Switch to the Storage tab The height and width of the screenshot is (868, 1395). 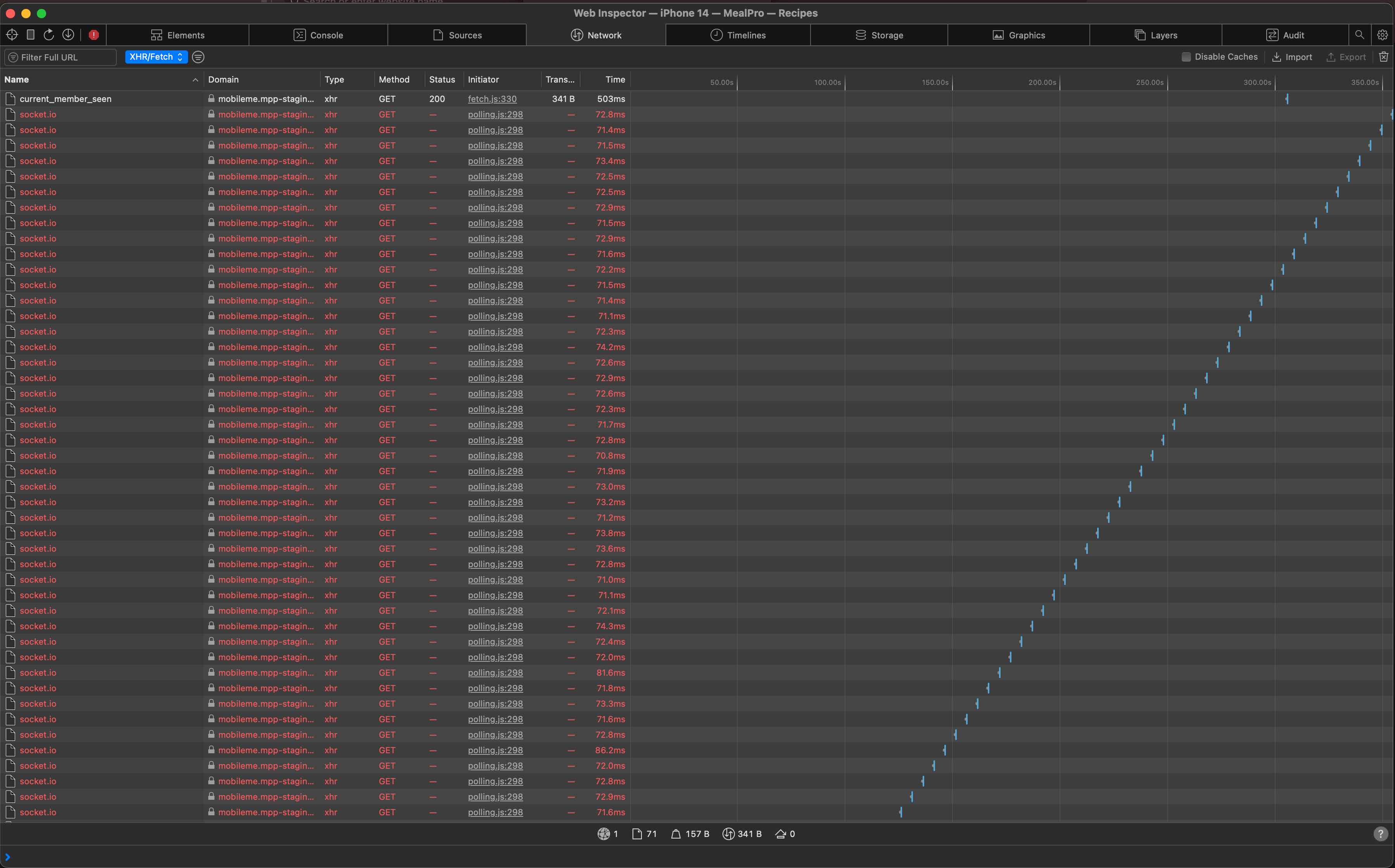[x=879, y=35]
